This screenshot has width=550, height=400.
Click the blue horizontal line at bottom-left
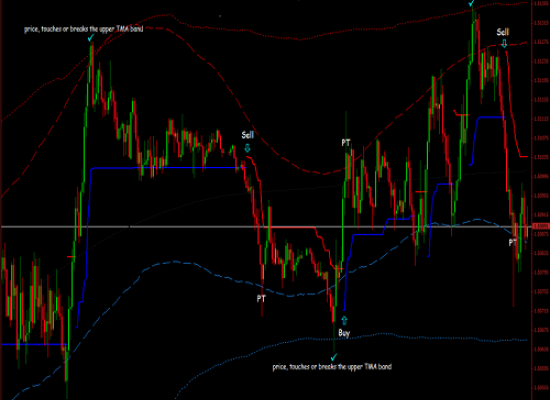[x=34, y=344]
